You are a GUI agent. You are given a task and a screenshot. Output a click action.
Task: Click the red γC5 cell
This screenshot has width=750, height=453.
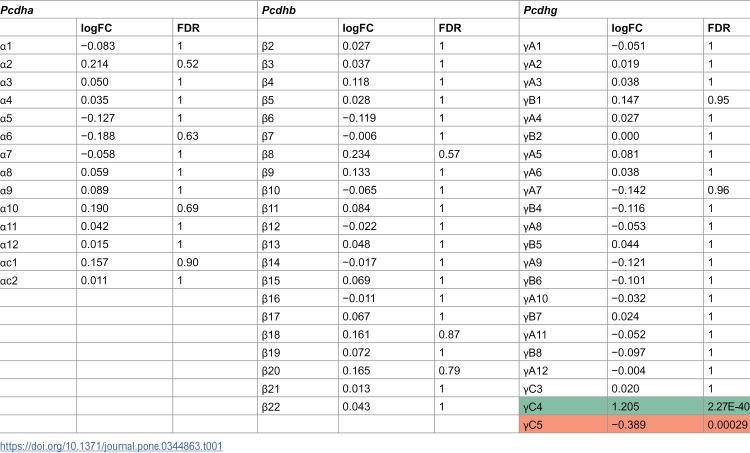[563, 424]
